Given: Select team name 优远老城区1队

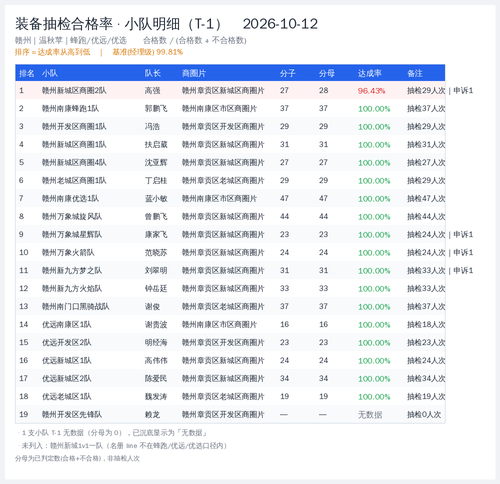Looking at the screenshot, I should [67, 397].
